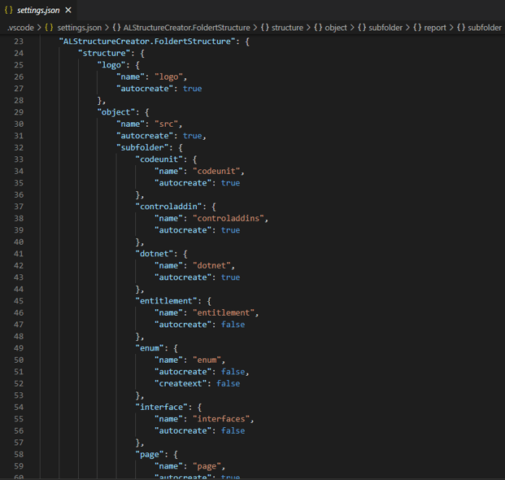505x480 pixels.
Task: Open the last subfolder breadcrumb after report
Action: pyautogui.click(x=484, y=28)
